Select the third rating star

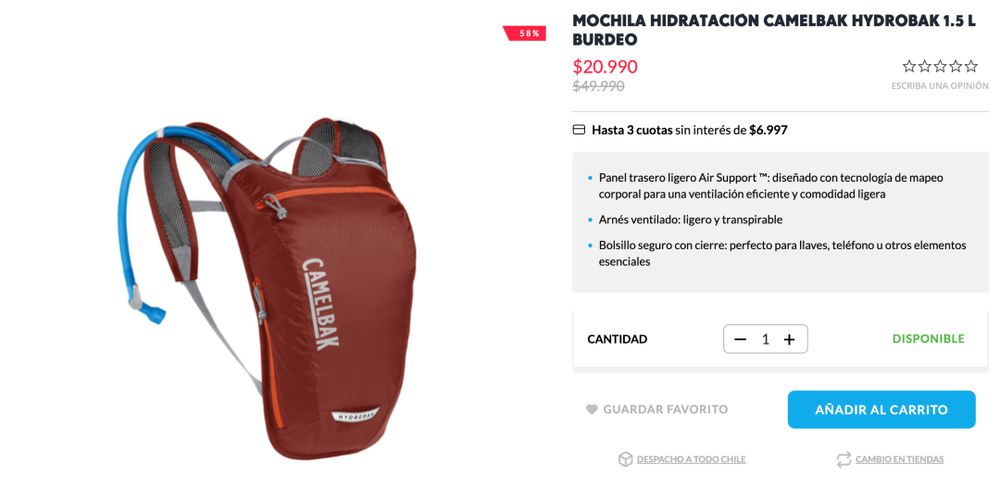coord(940,66)
